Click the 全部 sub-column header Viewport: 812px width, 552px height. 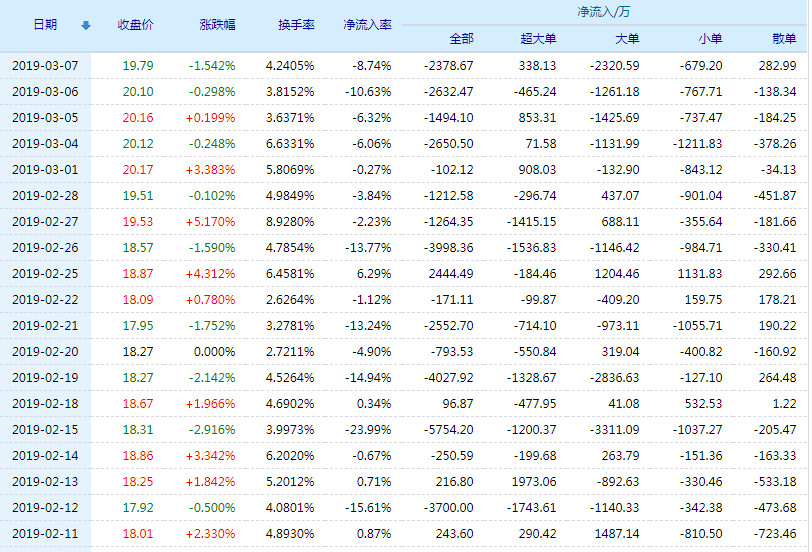tap(461, 39)
